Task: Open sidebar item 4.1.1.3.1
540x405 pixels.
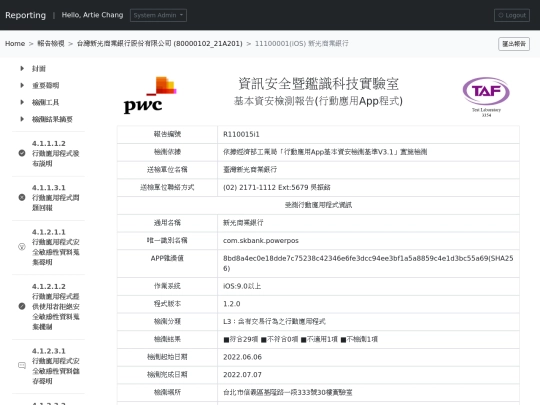Action: coord(55,198)
